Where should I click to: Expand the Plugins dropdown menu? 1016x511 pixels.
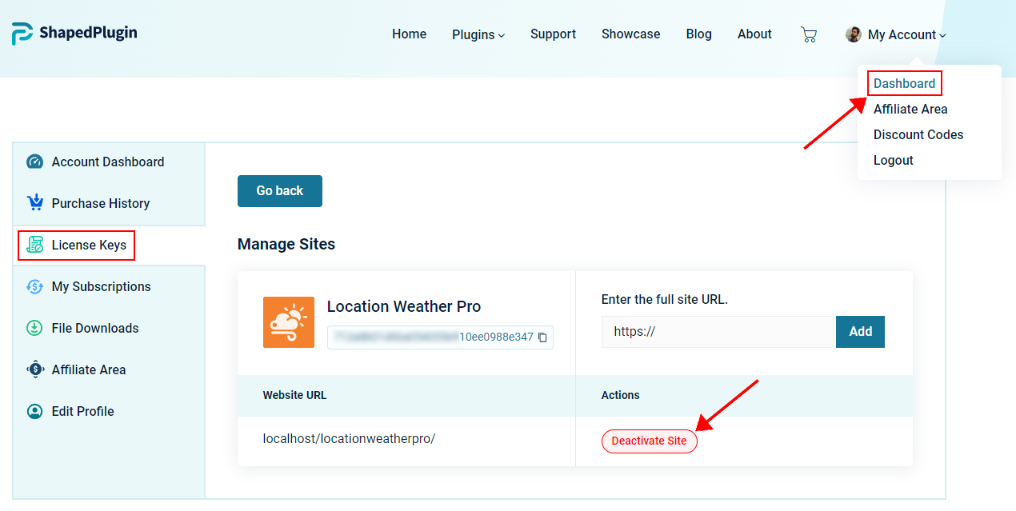[x=478, y=34]
